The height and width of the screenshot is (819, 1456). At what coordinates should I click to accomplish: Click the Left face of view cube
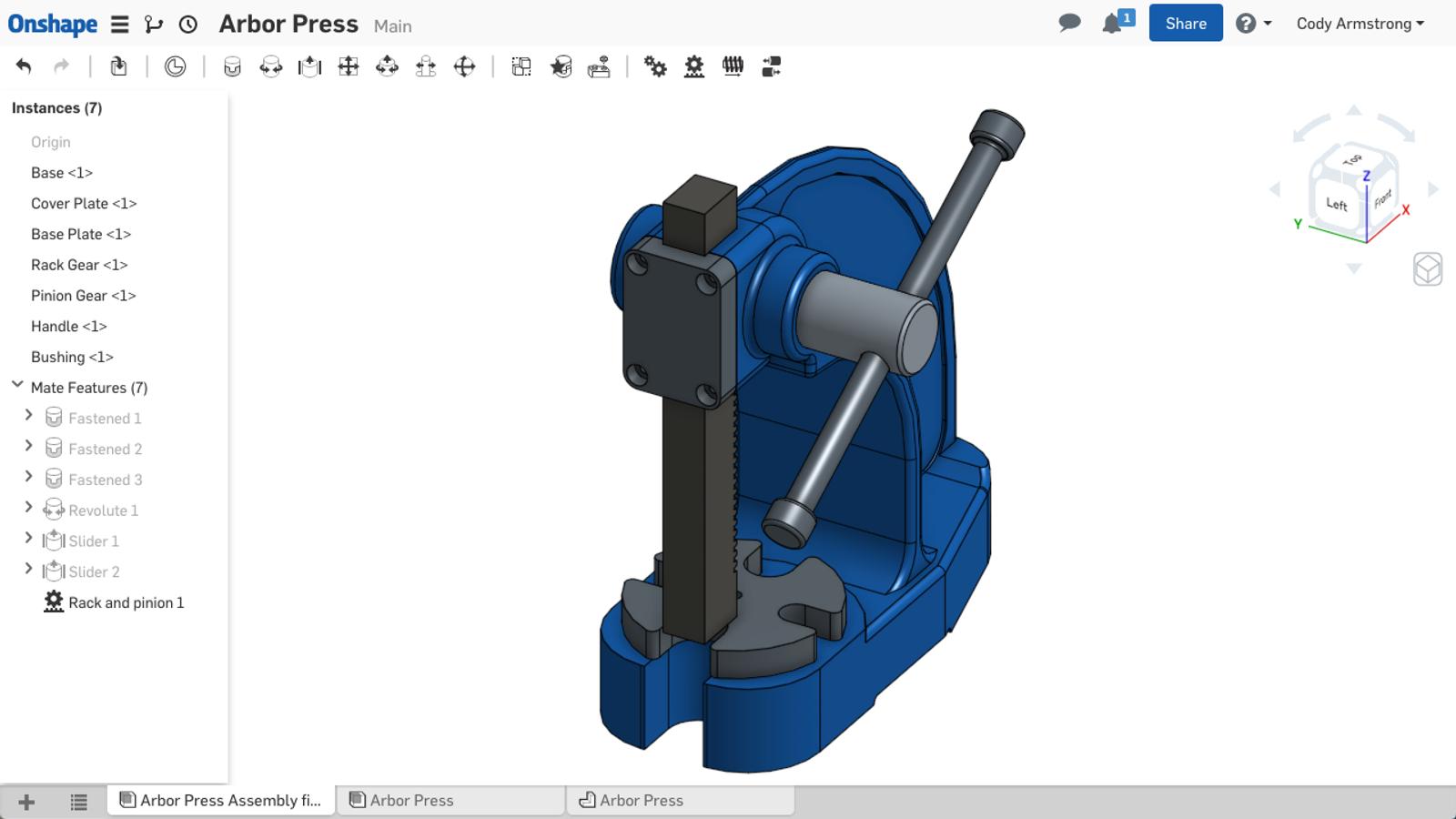pos(1336,204)
